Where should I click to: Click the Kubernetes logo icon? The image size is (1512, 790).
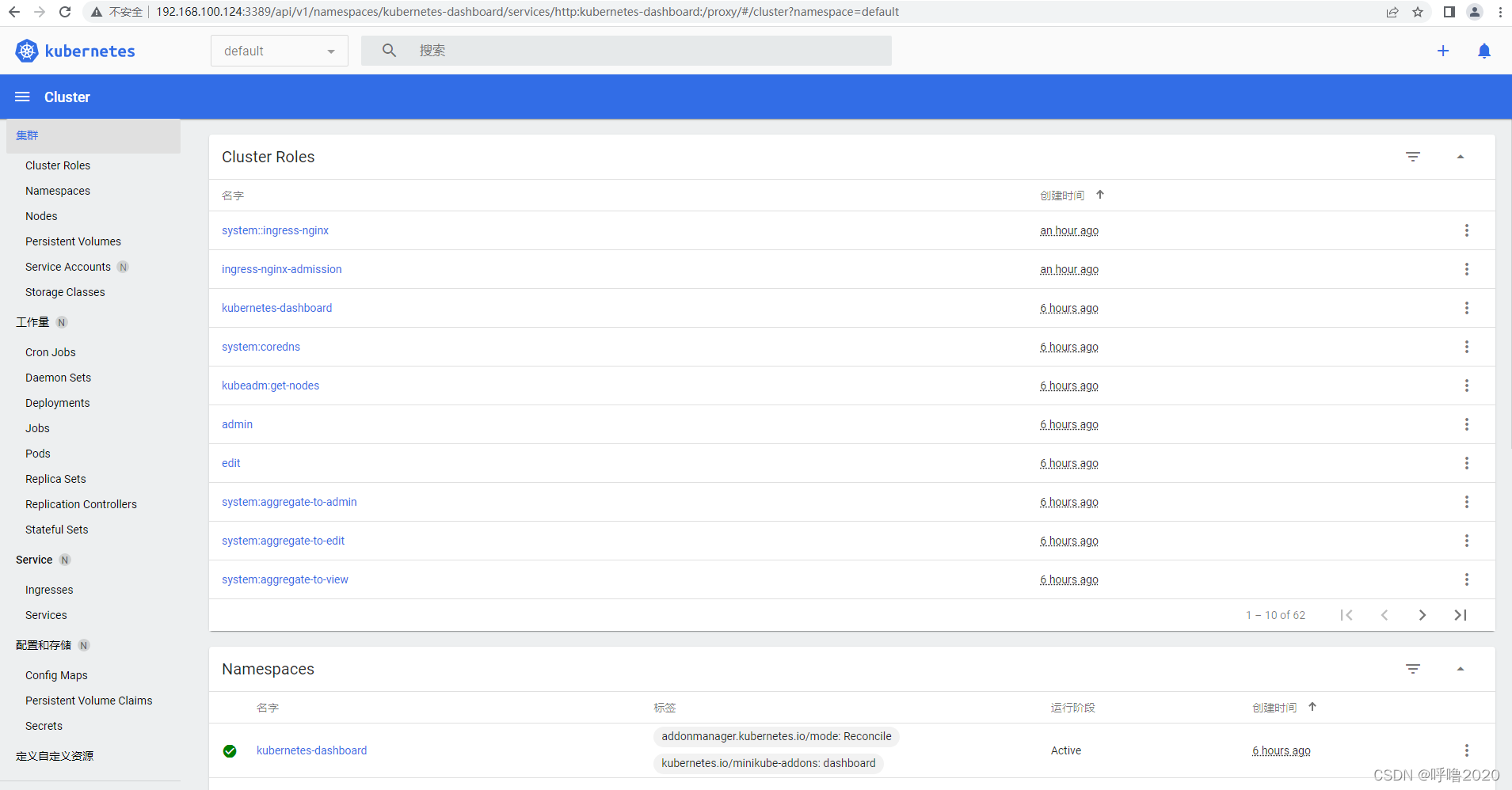coord(27,51)
